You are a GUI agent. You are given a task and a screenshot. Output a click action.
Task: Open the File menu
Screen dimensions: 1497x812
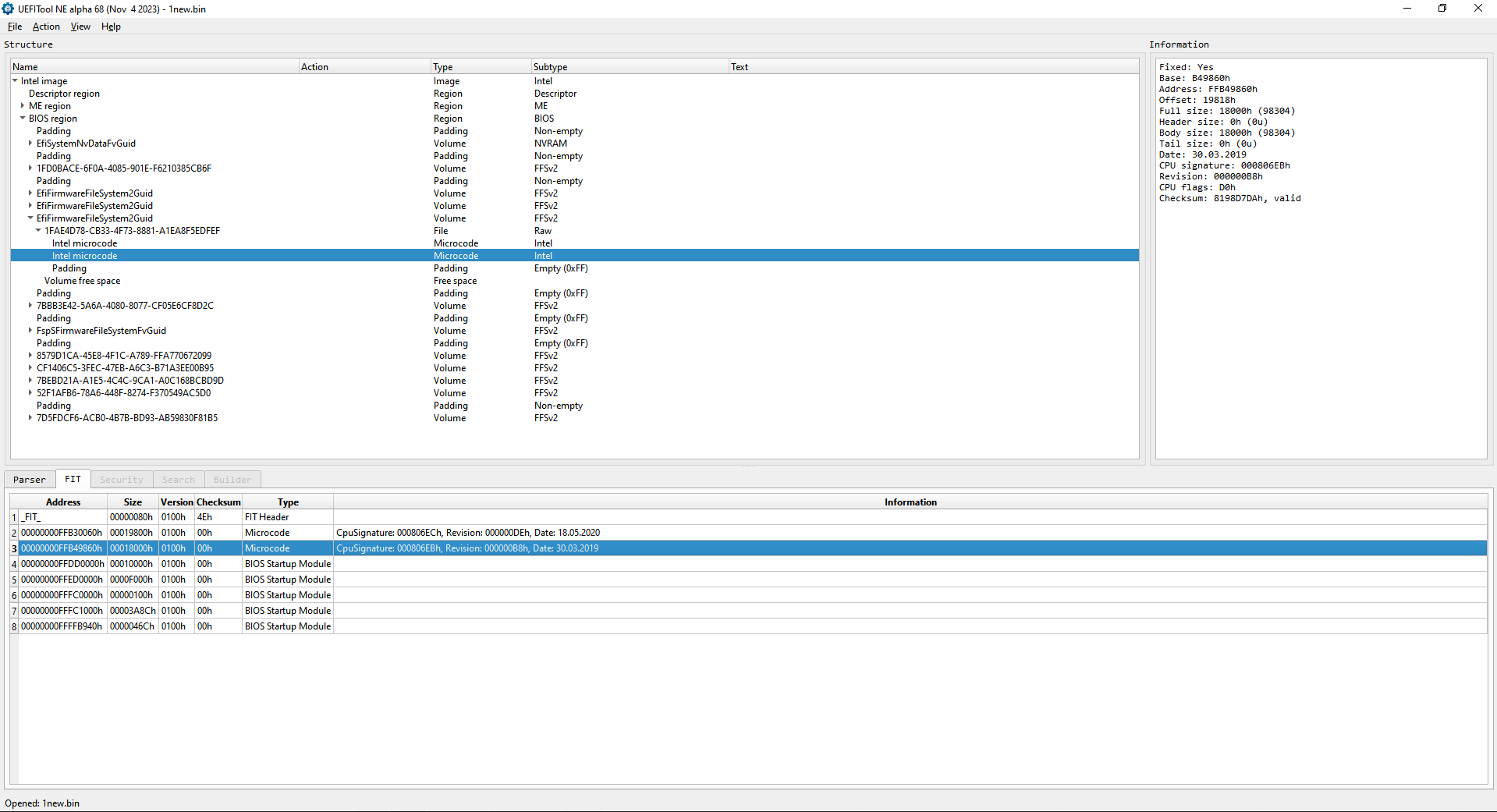(x=15, y=27)
